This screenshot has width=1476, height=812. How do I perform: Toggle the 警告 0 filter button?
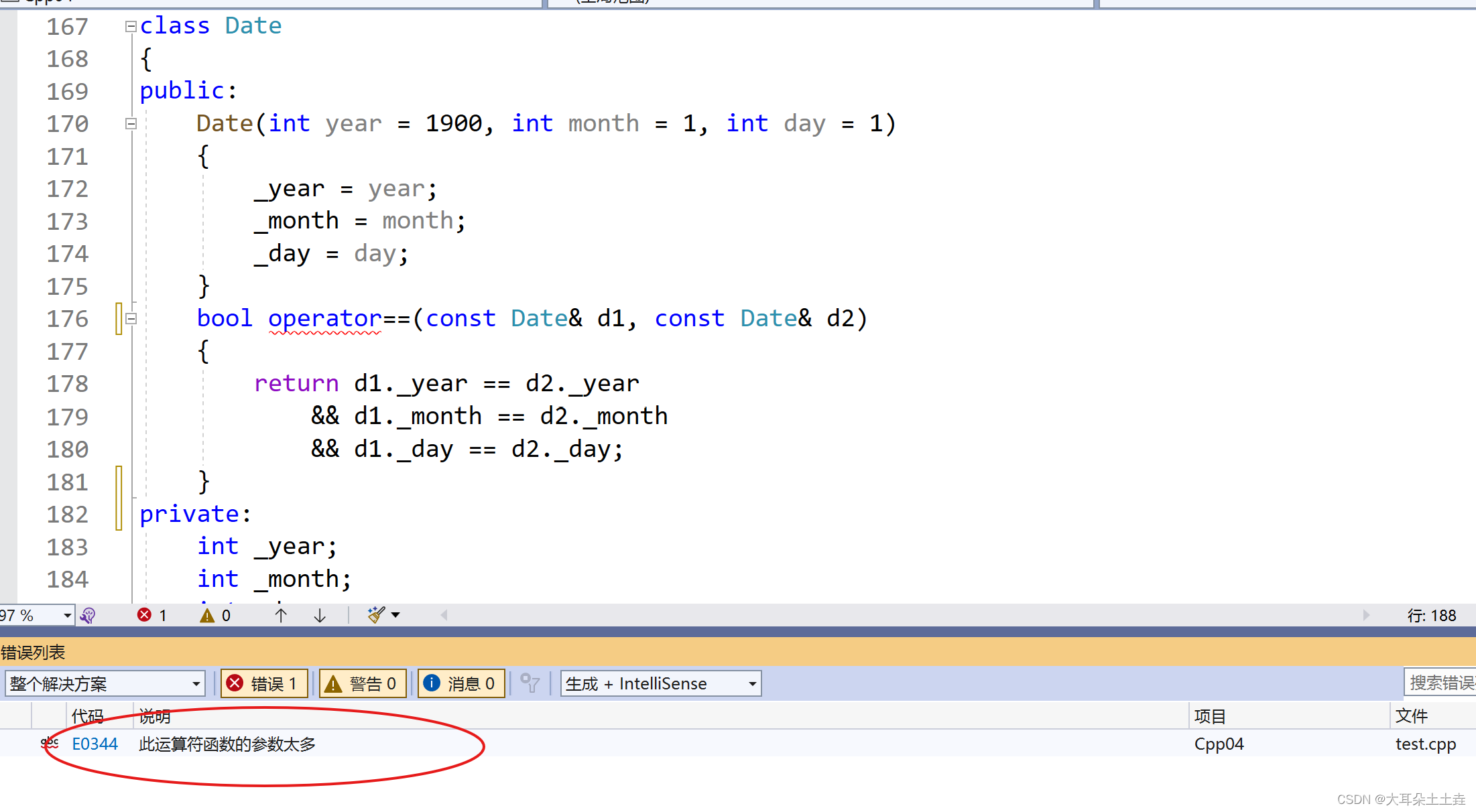tap(363, 683)
